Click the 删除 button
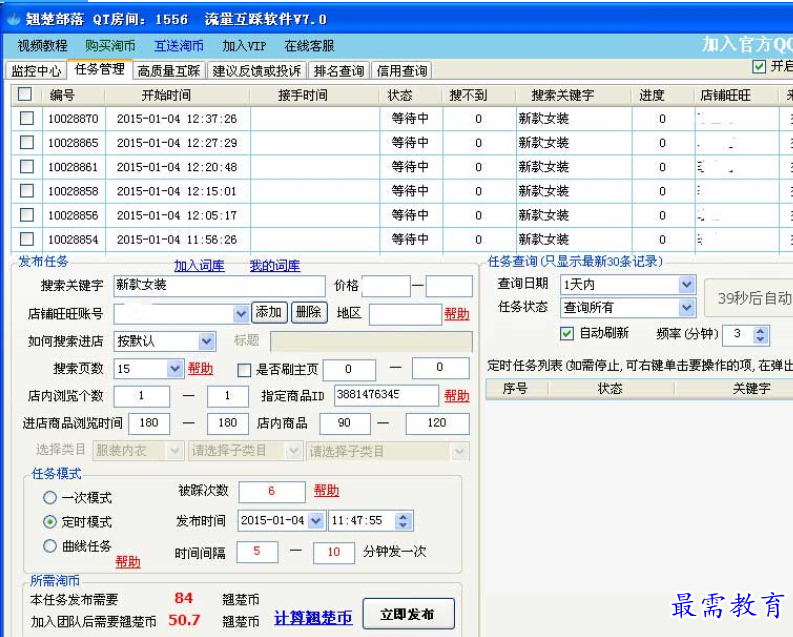The width and height of the screenshot is (793, 637). click(x=309, y=313)
